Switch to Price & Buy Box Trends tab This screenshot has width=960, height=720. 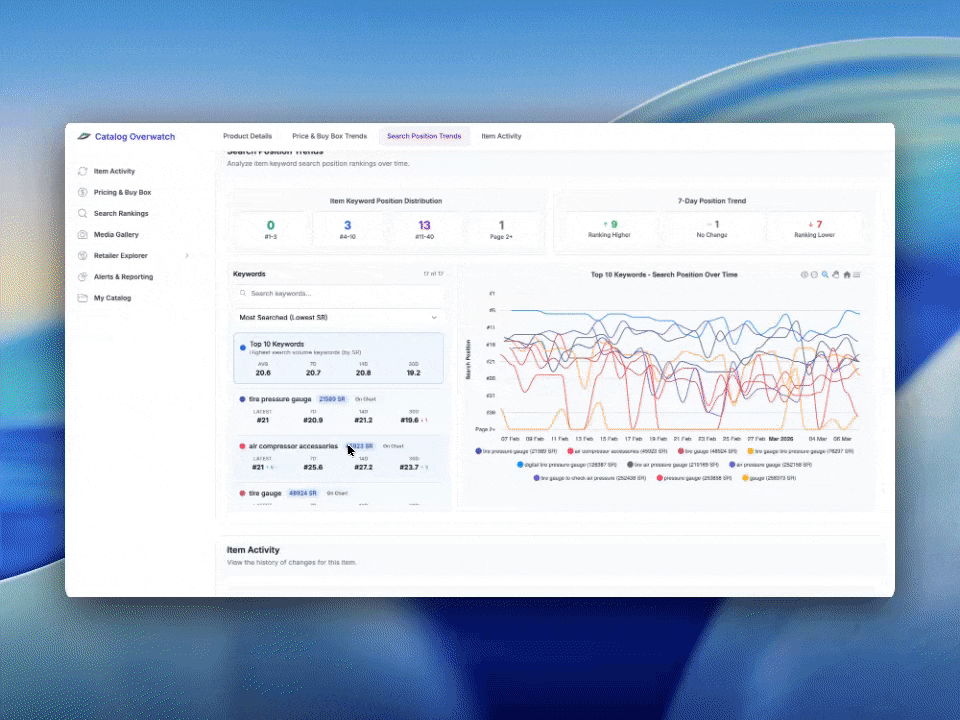(329, 136)
